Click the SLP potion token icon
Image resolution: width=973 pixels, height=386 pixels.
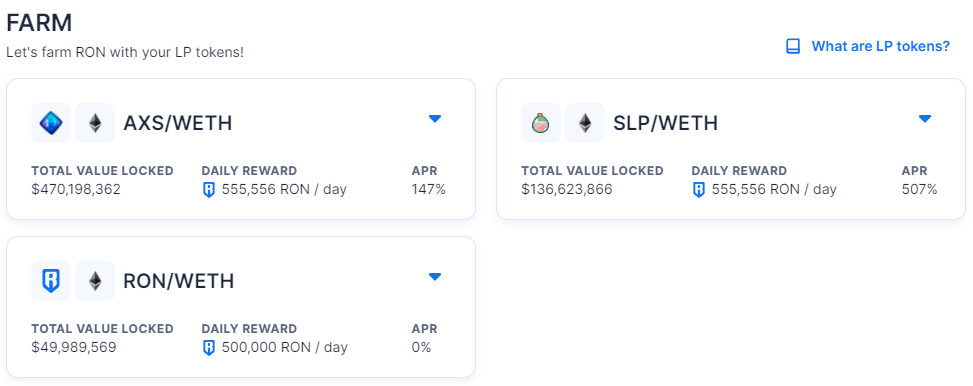click(541, 123)
